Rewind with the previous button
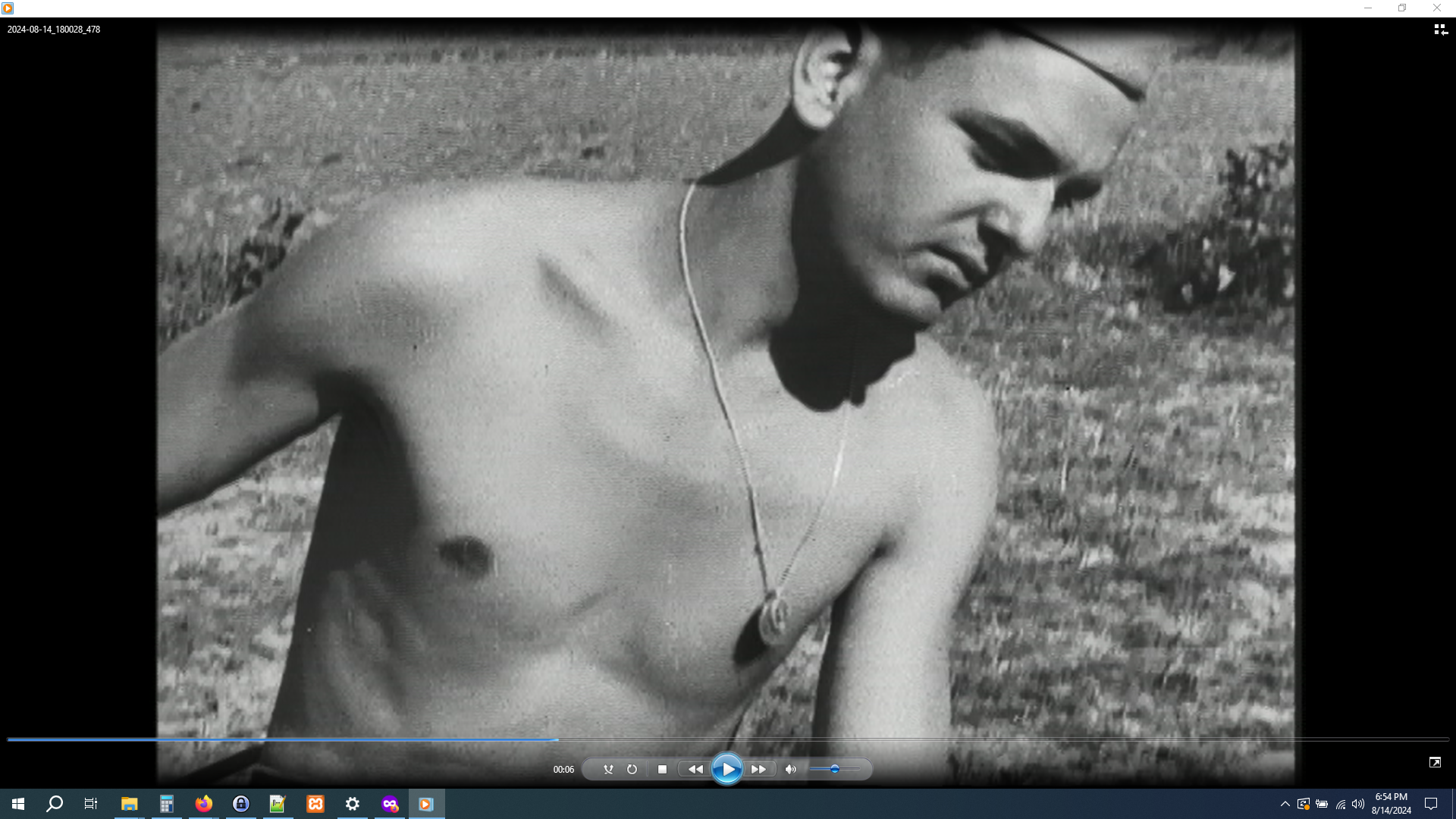This screenshot has width=1456, height=819. pos(695,769)
